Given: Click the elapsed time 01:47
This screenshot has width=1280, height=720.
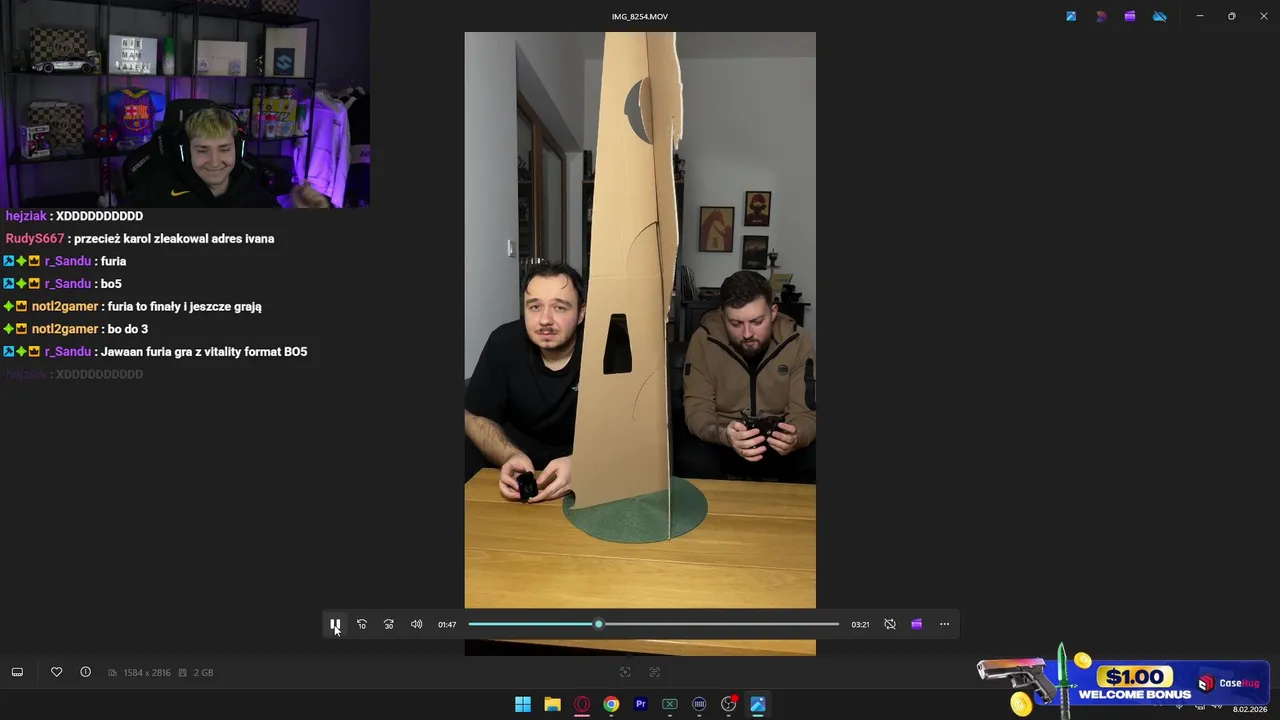Looking at the screenshot, I should (447, 624).
